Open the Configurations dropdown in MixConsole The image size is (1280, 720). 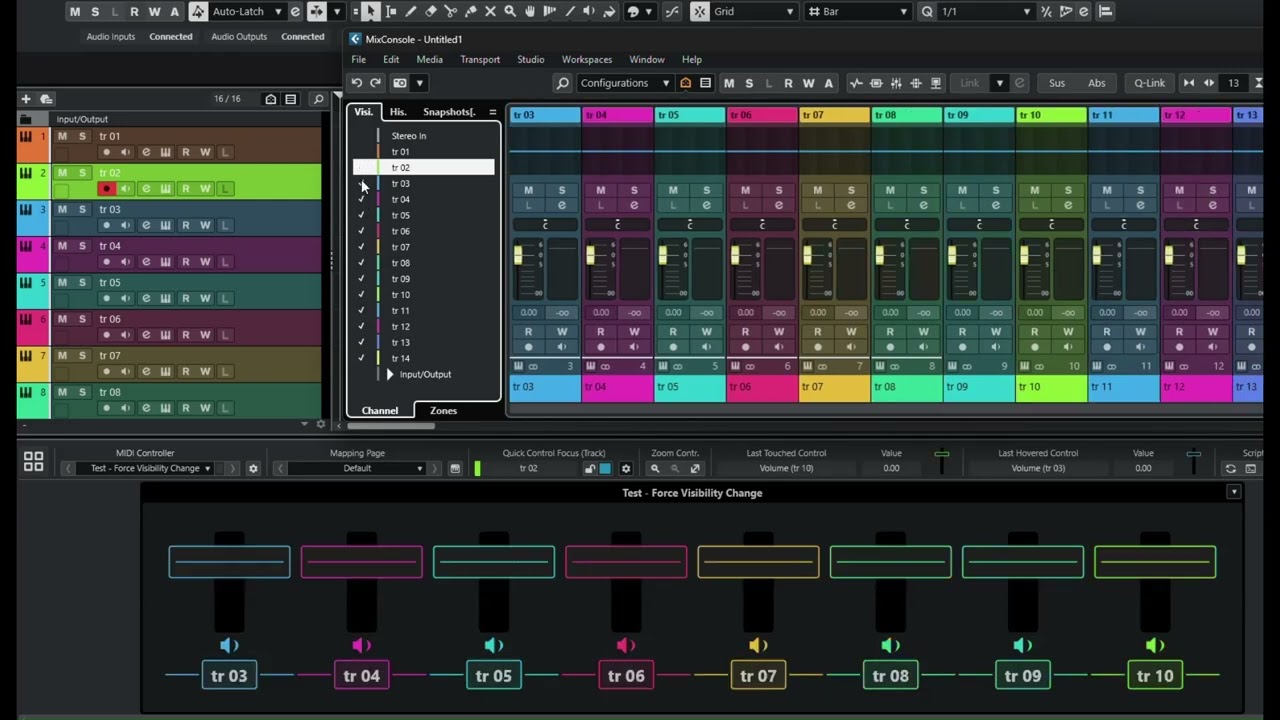point(626,83)
